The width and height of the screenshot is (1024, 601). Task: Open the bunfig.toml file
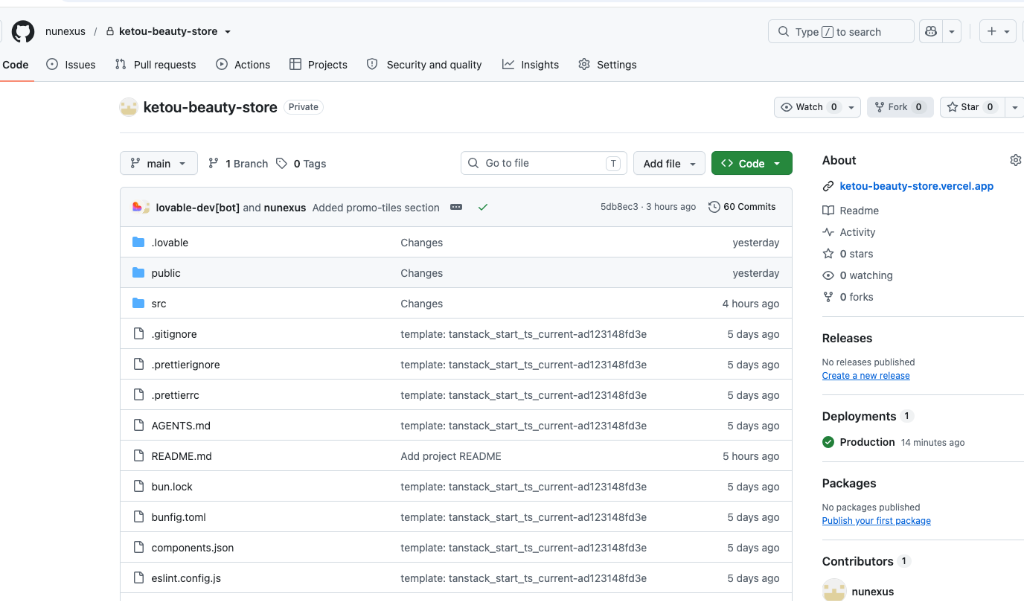[x=178, y=517]
